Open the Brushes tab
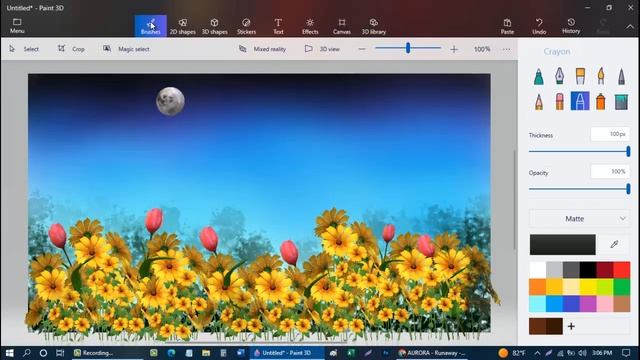640x360 pixels. pos(151,26)
